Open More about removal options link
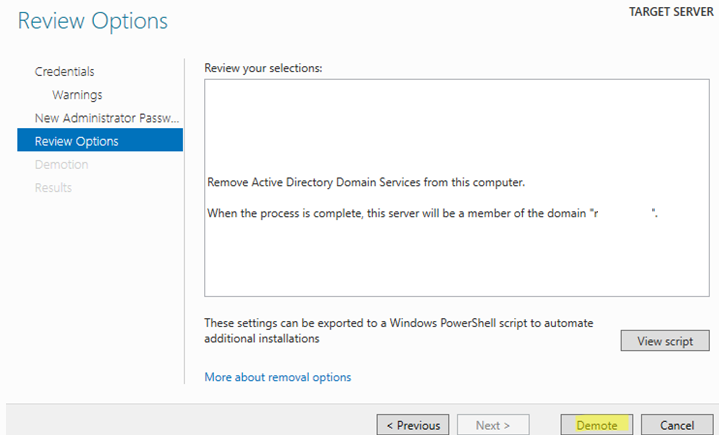Screen dimensions: 719x435 coord(277,377)
